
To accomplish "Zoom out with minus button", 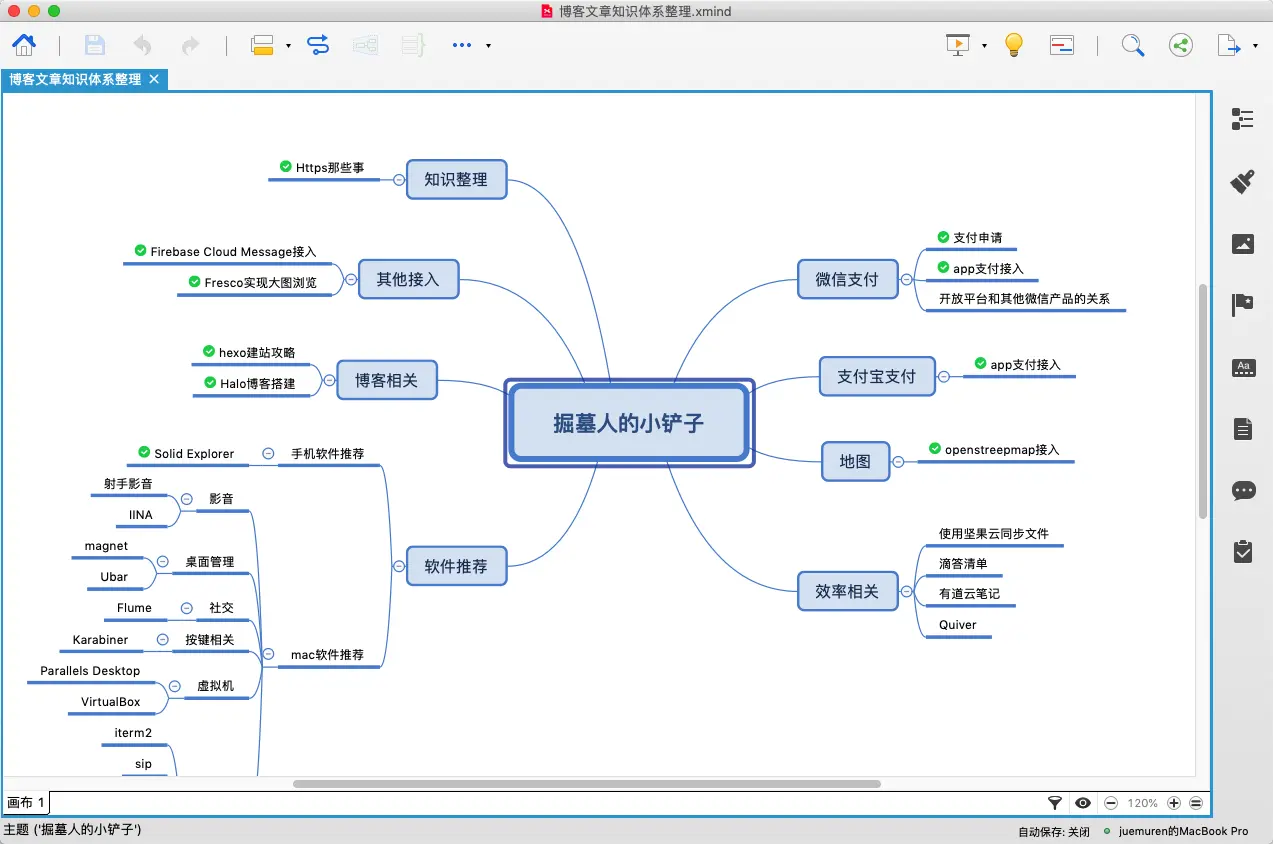I will click(x=1111, y=803).
